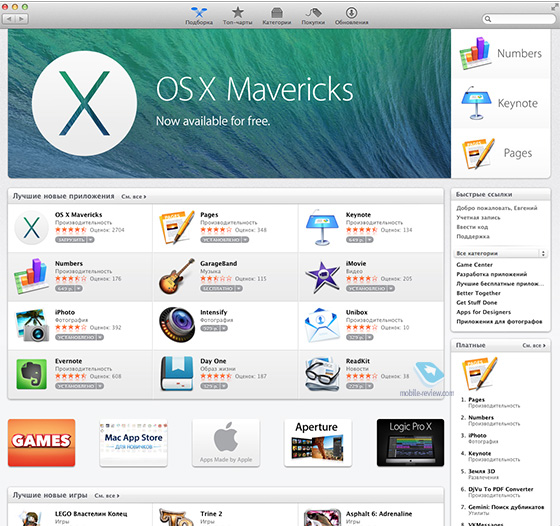Open the Updates download icon
560x526 pixels.
(x=351, y=16)
